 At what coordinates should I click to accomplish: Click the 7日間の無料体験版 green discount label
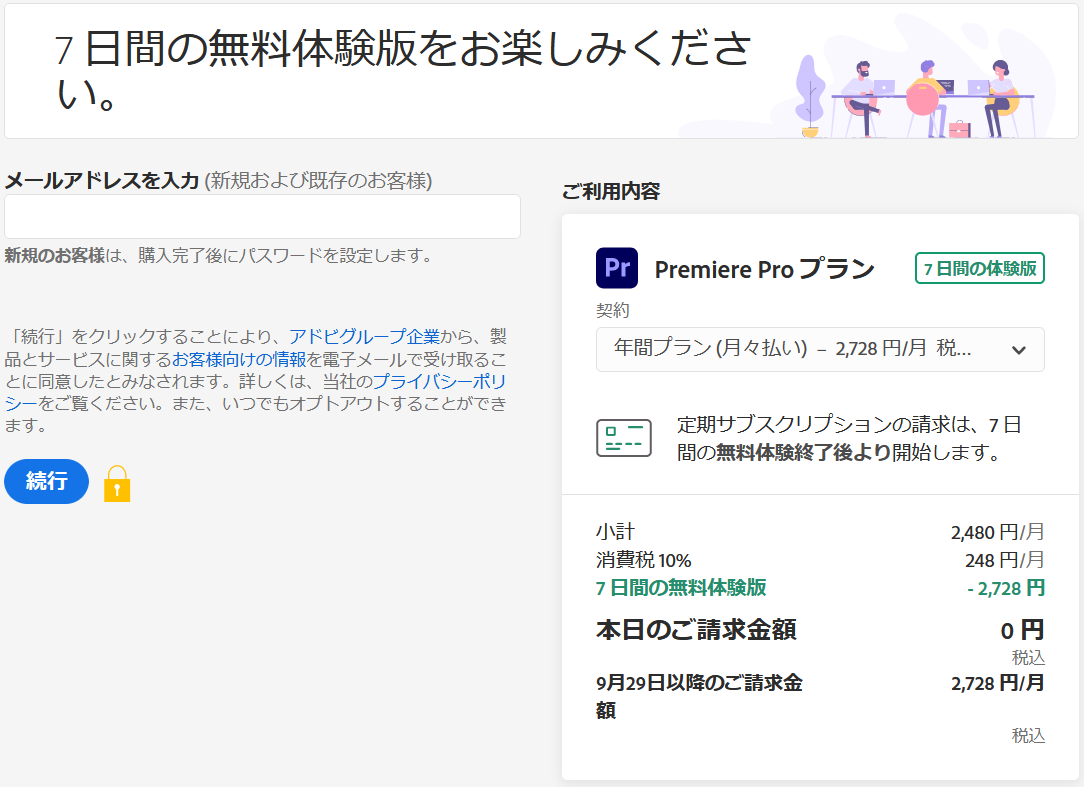[x=681, y=588]
